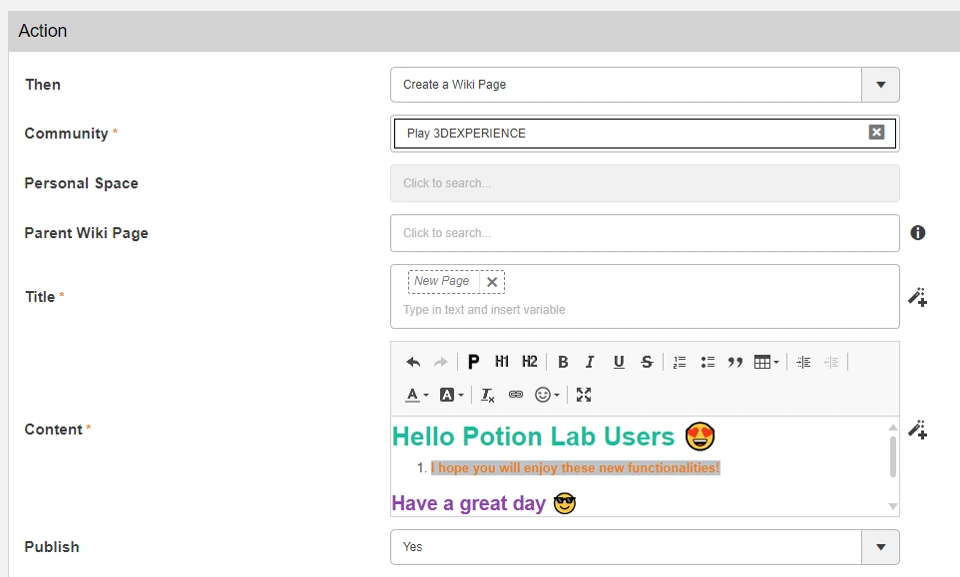960x577 pixels.
Task: Clear text formatting
Action: 488,395
